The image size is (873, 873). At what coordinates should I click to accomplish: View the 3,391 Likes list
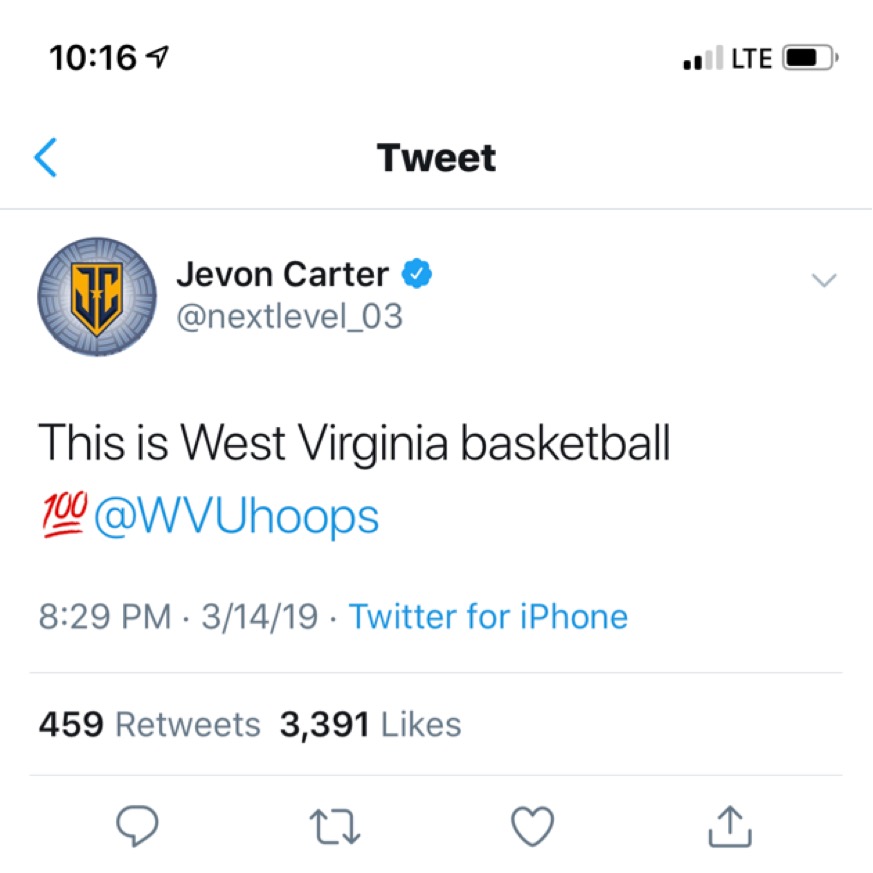click(370, 724)
